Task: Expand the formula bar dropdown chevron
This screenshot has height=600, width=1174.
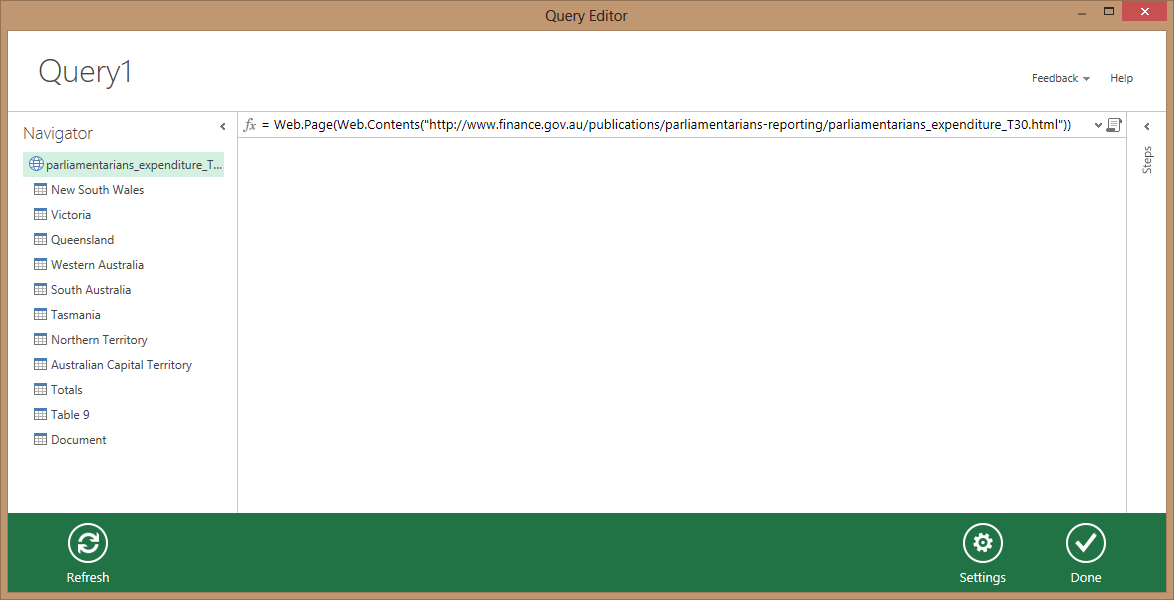Action: pyautogui.click(x=1098, y=125)
